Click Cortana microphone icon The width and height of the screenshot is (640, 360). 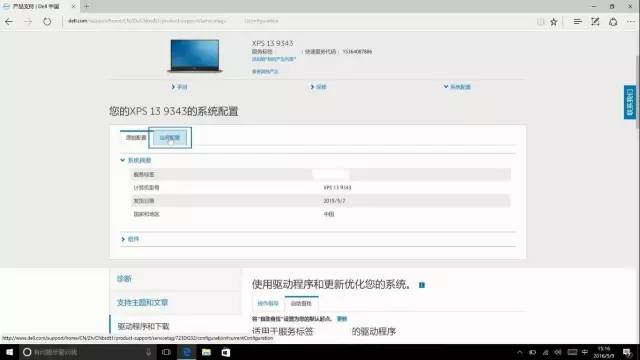[x=148, y=352]
